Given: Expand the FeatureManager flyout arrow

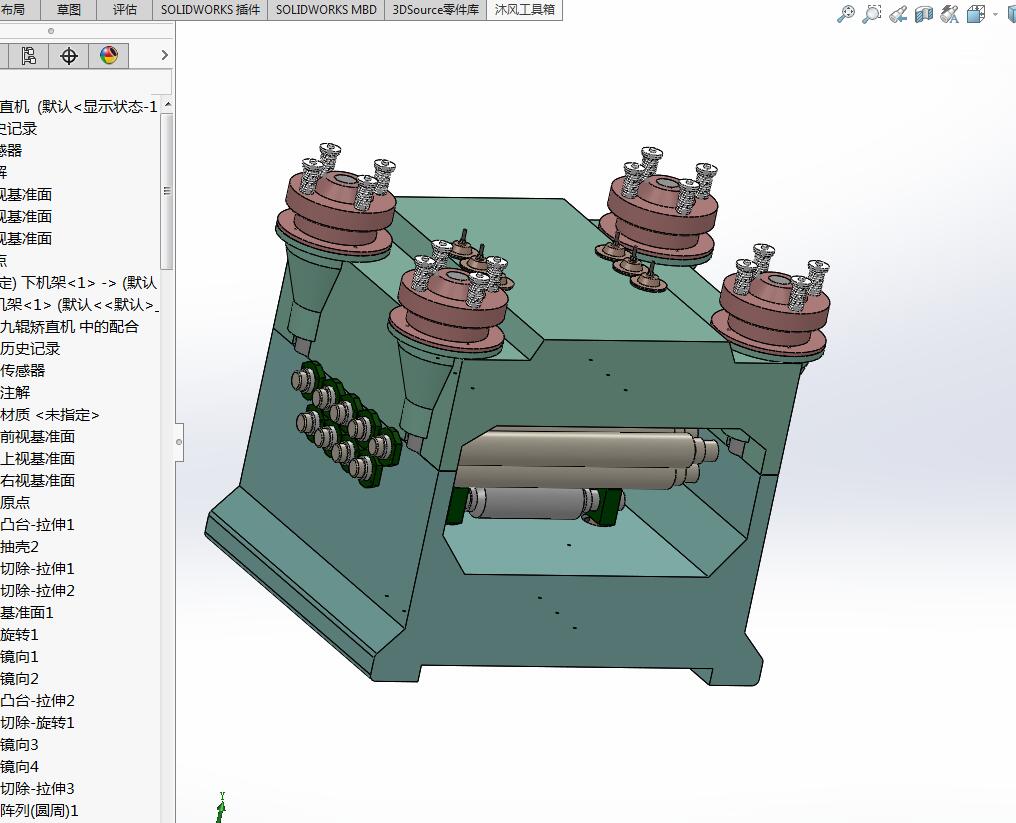Looking at the screenshot, I should (x=165, y=56).
